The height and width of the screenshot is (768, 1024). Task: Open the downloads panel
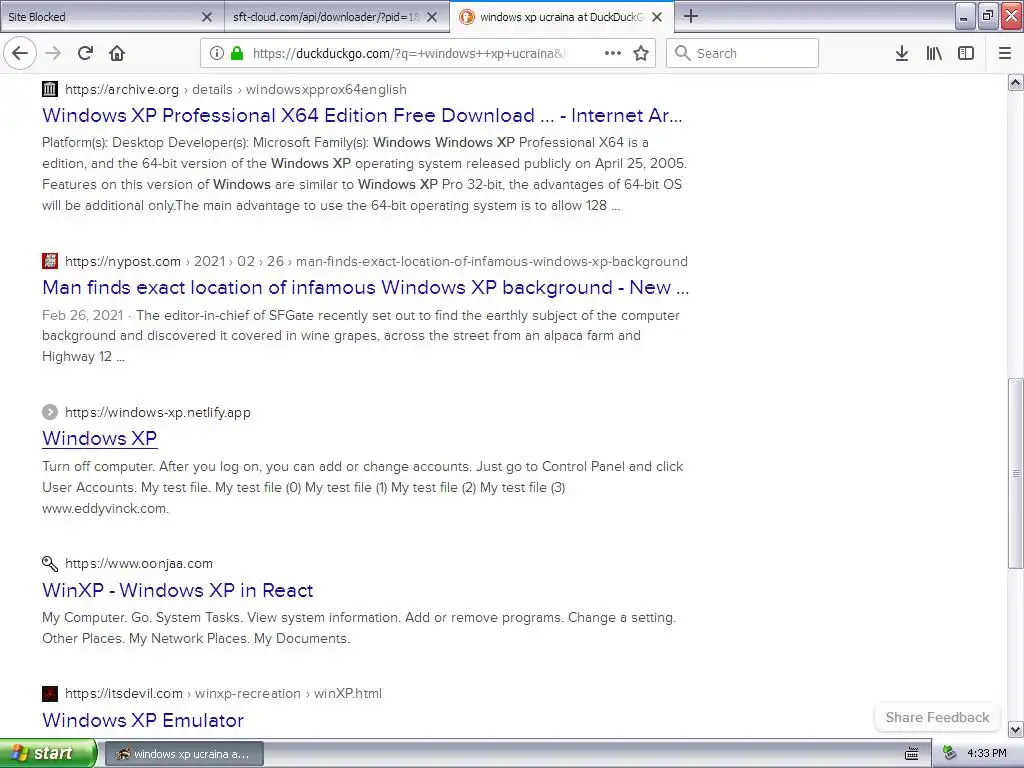(x=901, y=53)
